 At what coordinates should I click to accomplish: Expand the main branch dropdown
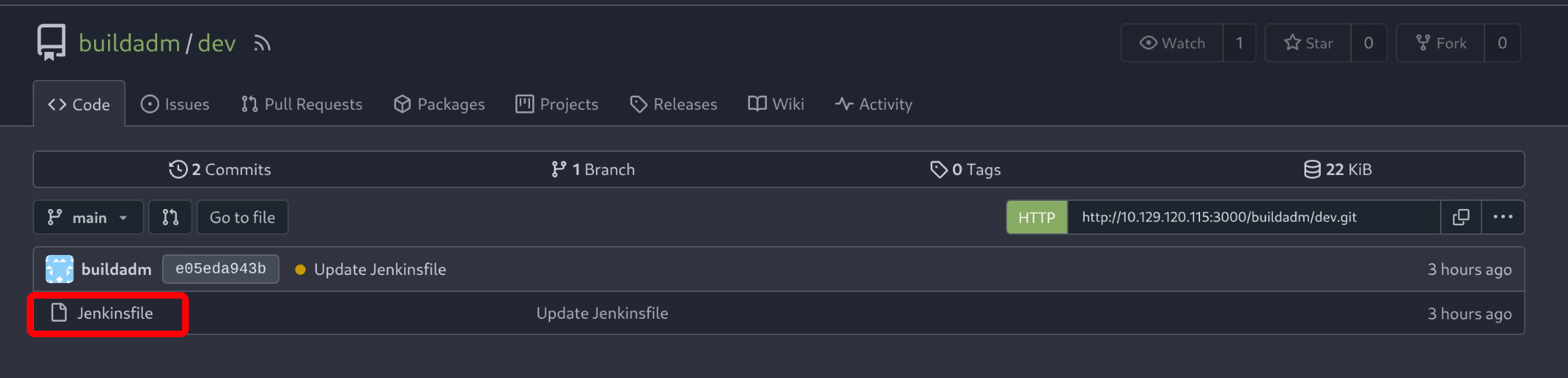click(88, 217)
